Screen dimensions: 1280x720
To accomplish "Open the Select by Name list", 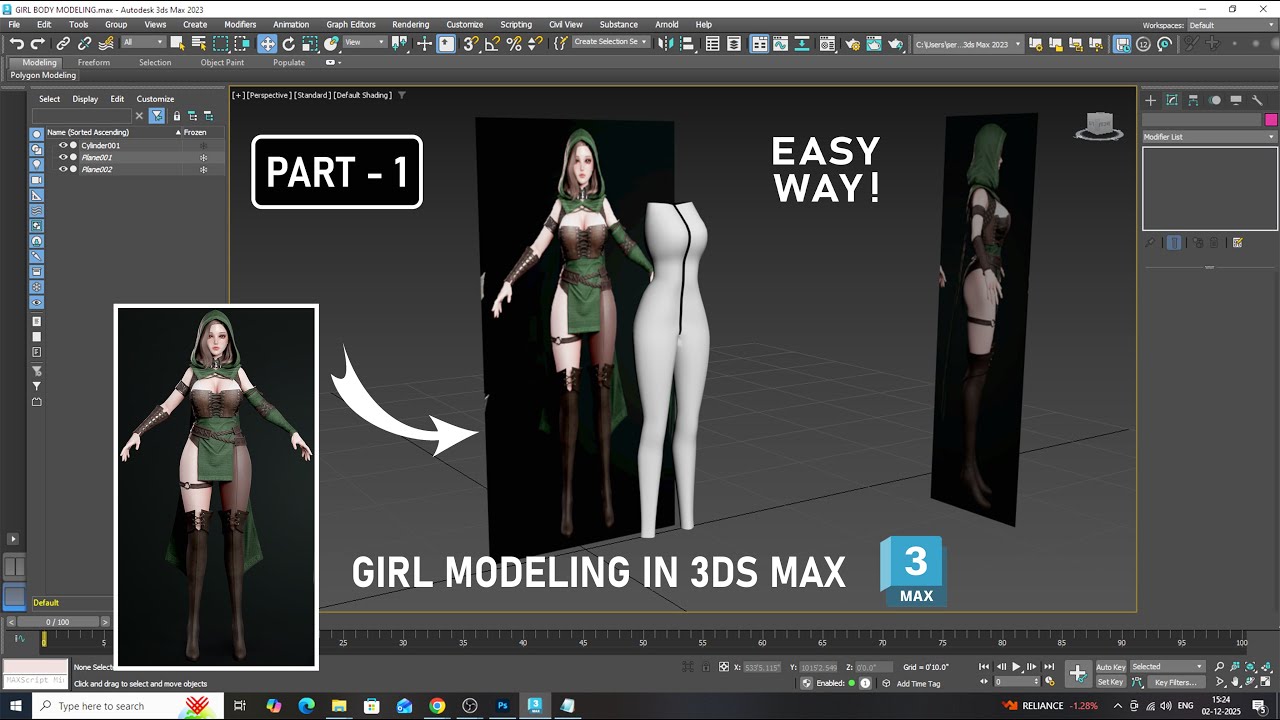I will (199, 43).
